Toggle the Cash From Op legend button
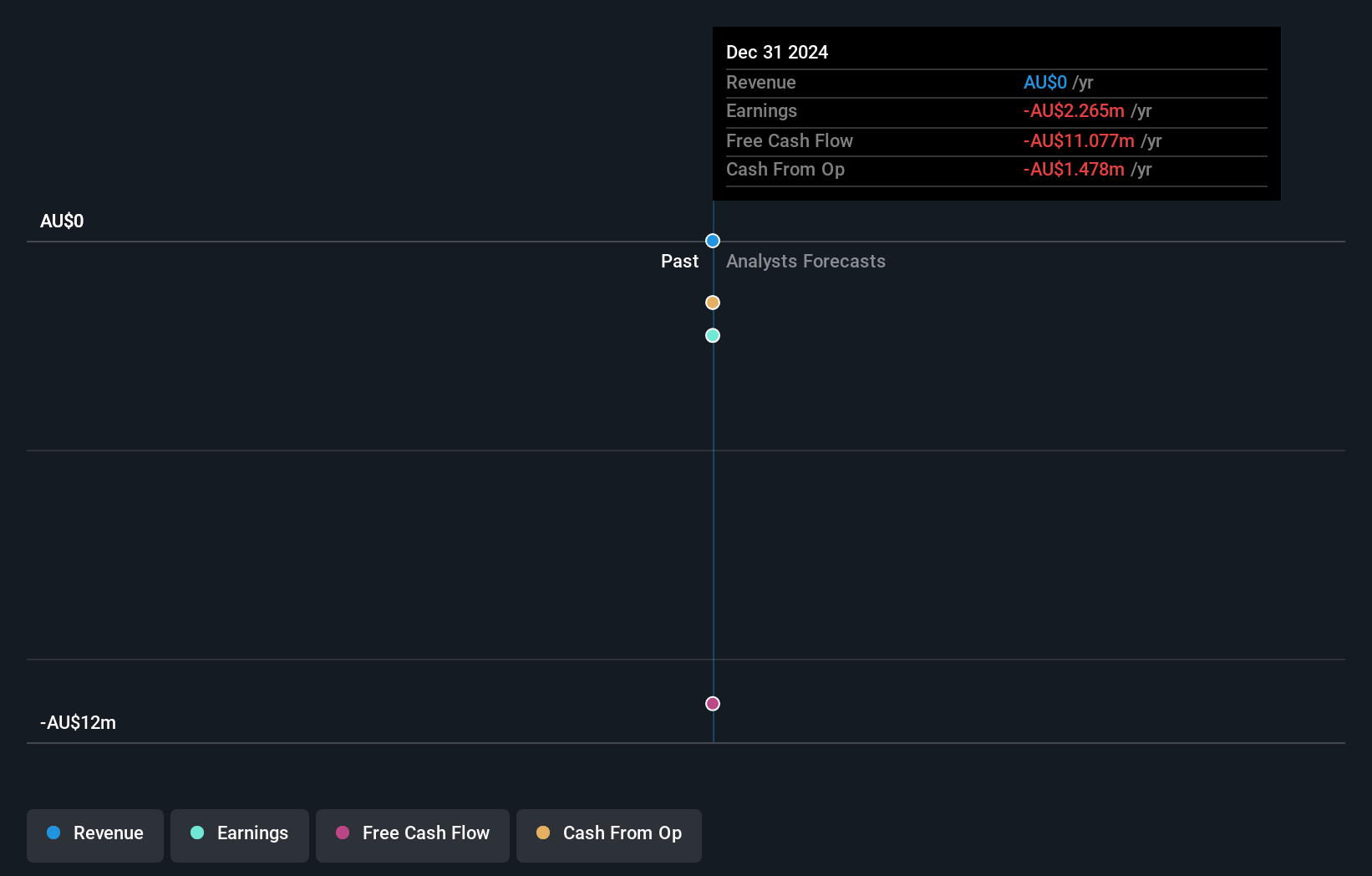The width and height of the screenshot is (1372, 876). tap(609, 835)
